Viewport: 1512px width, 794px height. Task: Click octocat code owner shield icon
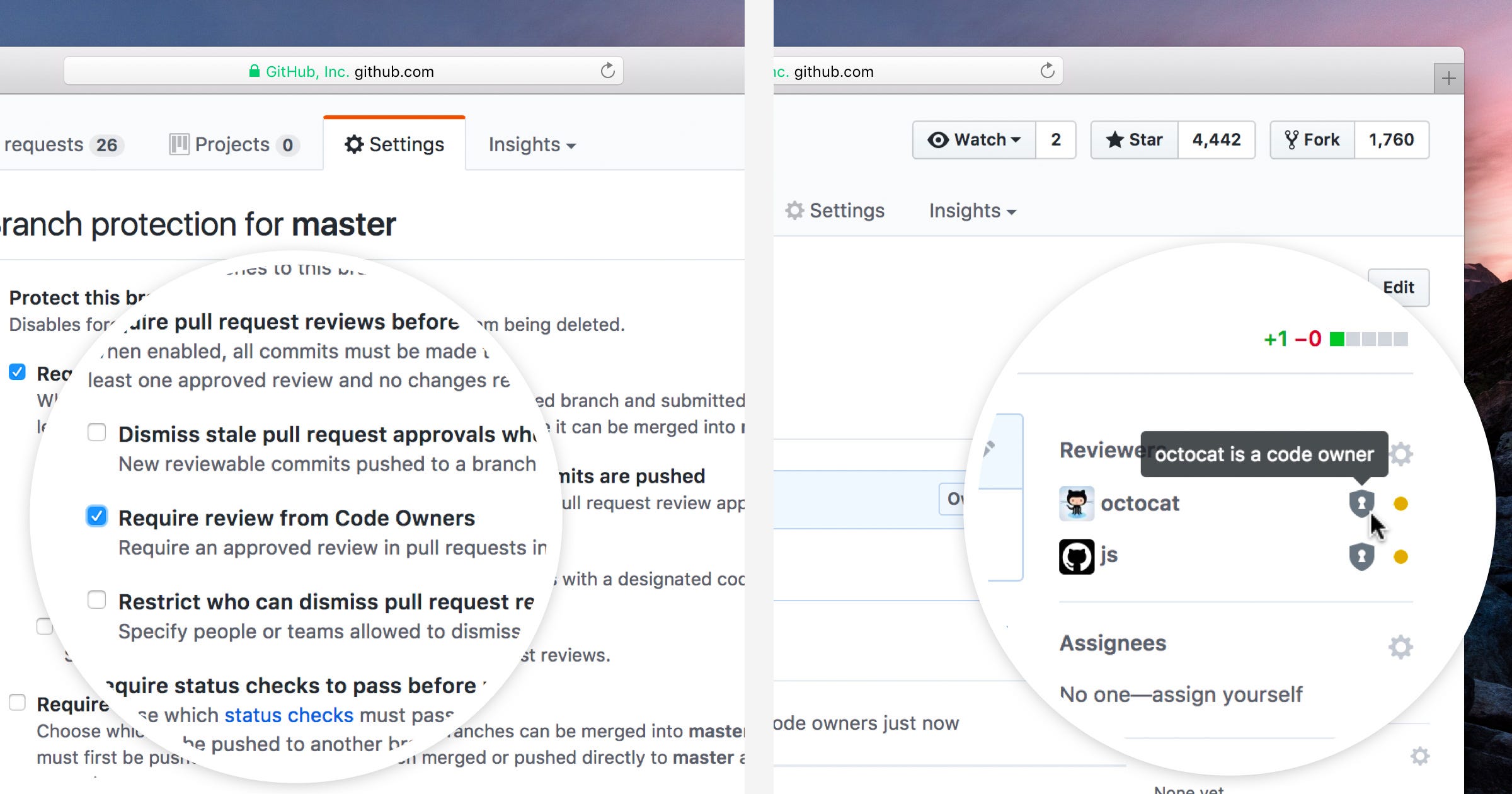(1361, 503)
